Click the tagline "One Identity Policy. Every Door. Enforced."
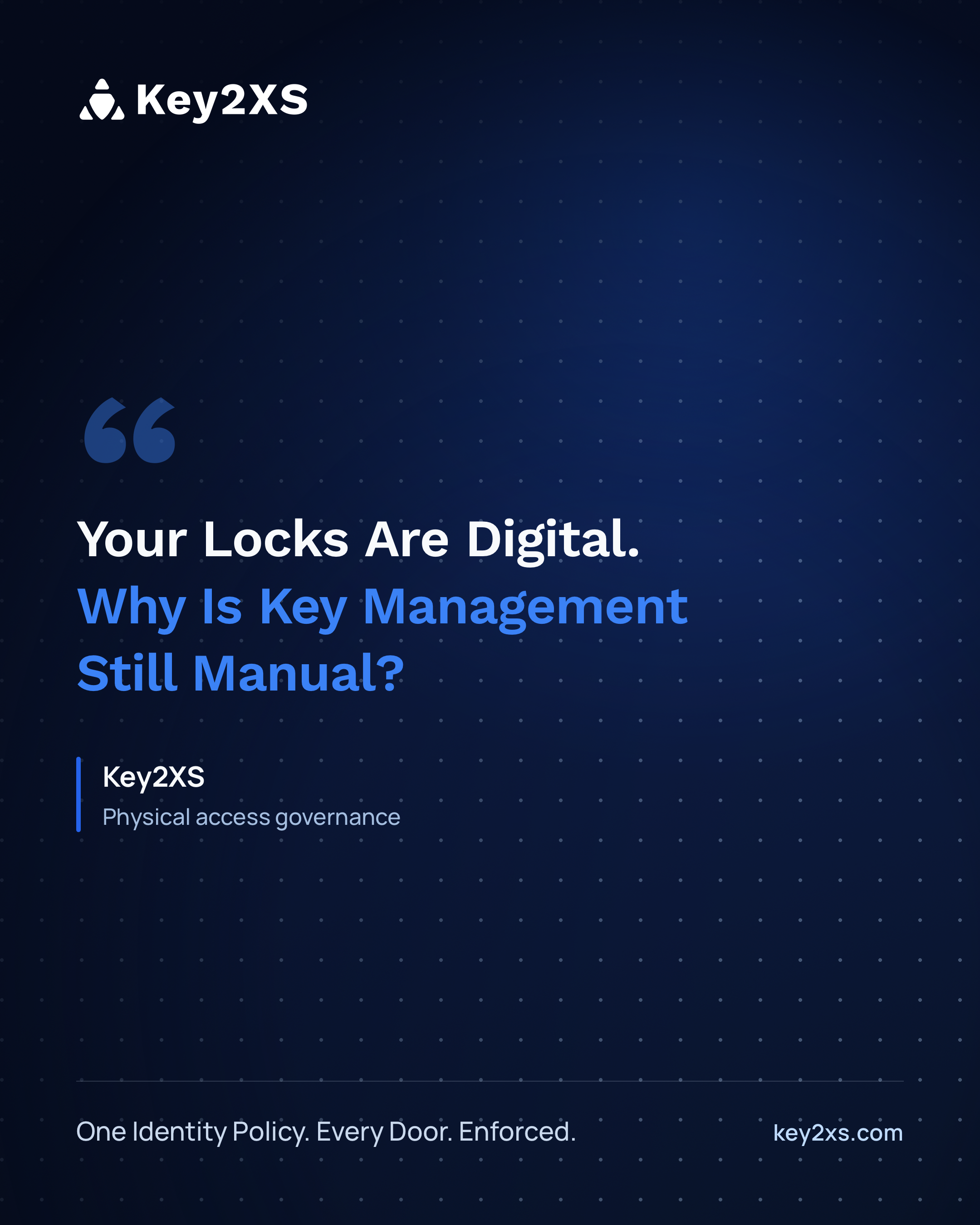The image size is (980, 1225). point(326,1132)
